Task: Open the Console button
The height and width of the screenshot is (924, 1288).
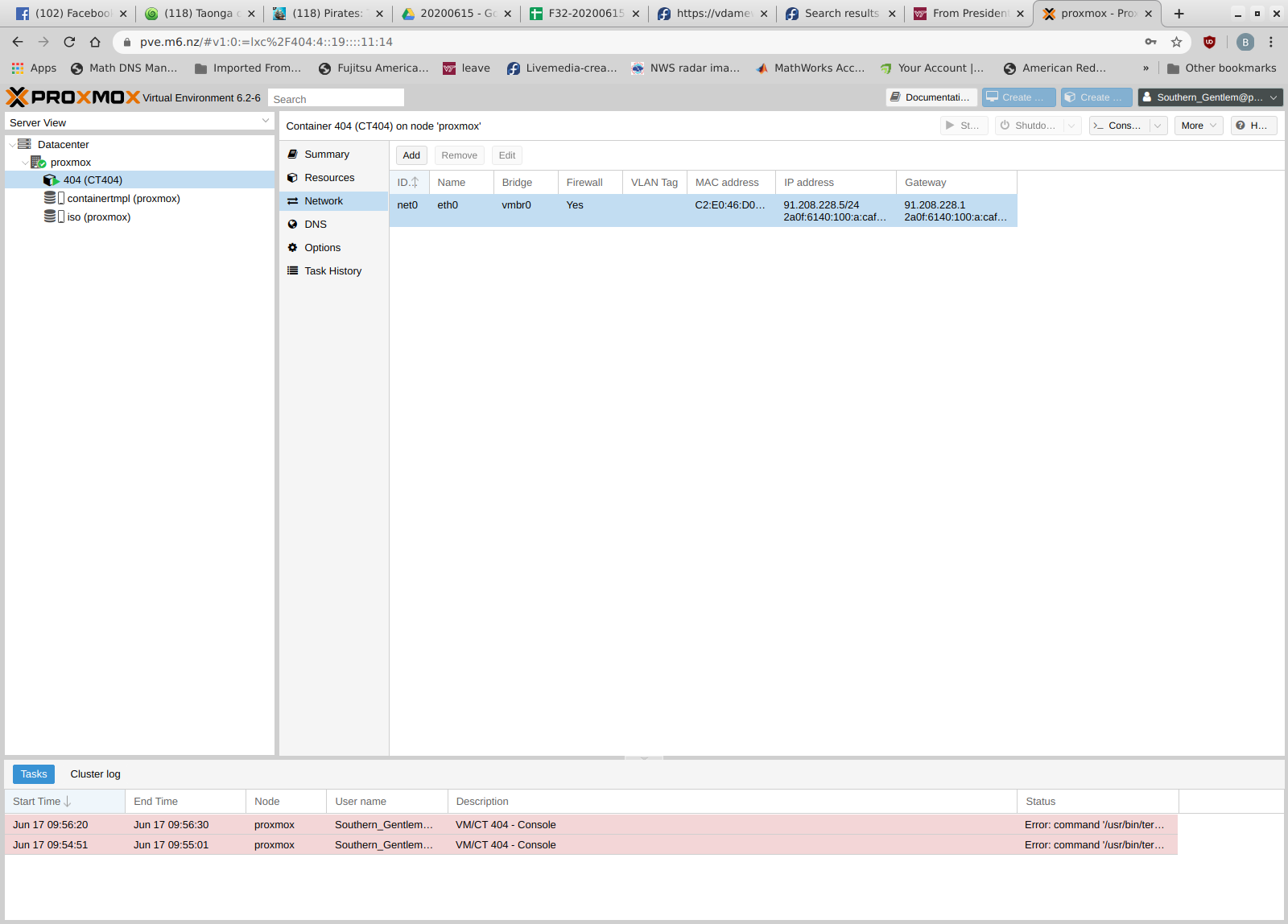Action: tap(1119, 126)
